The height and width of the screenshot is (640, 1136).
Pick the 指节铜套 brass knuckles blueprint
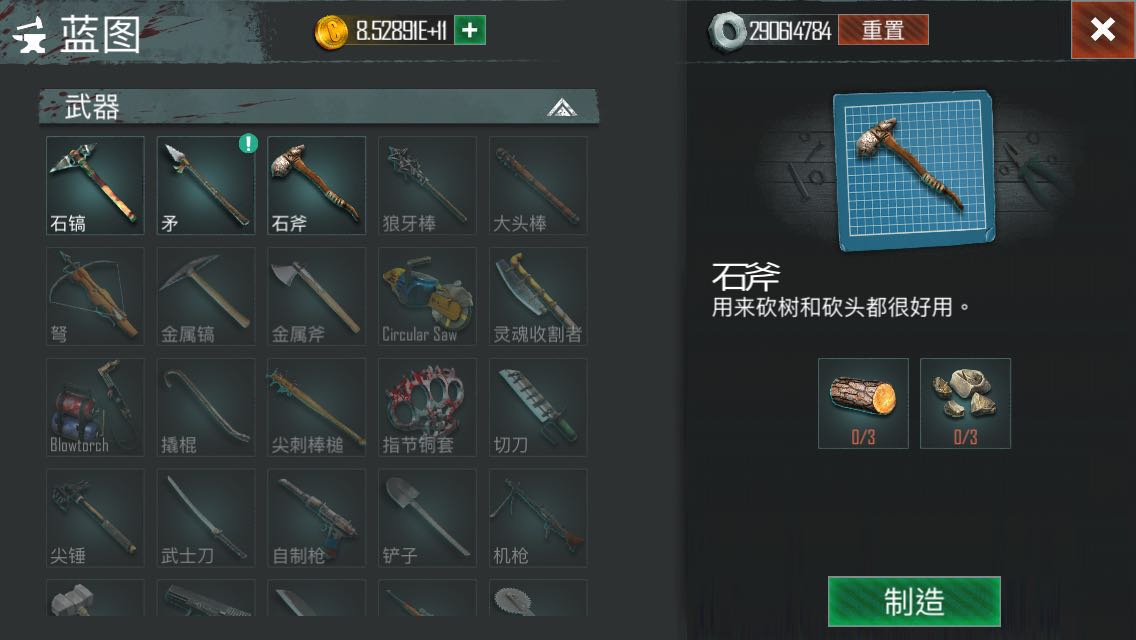(427, 407)
